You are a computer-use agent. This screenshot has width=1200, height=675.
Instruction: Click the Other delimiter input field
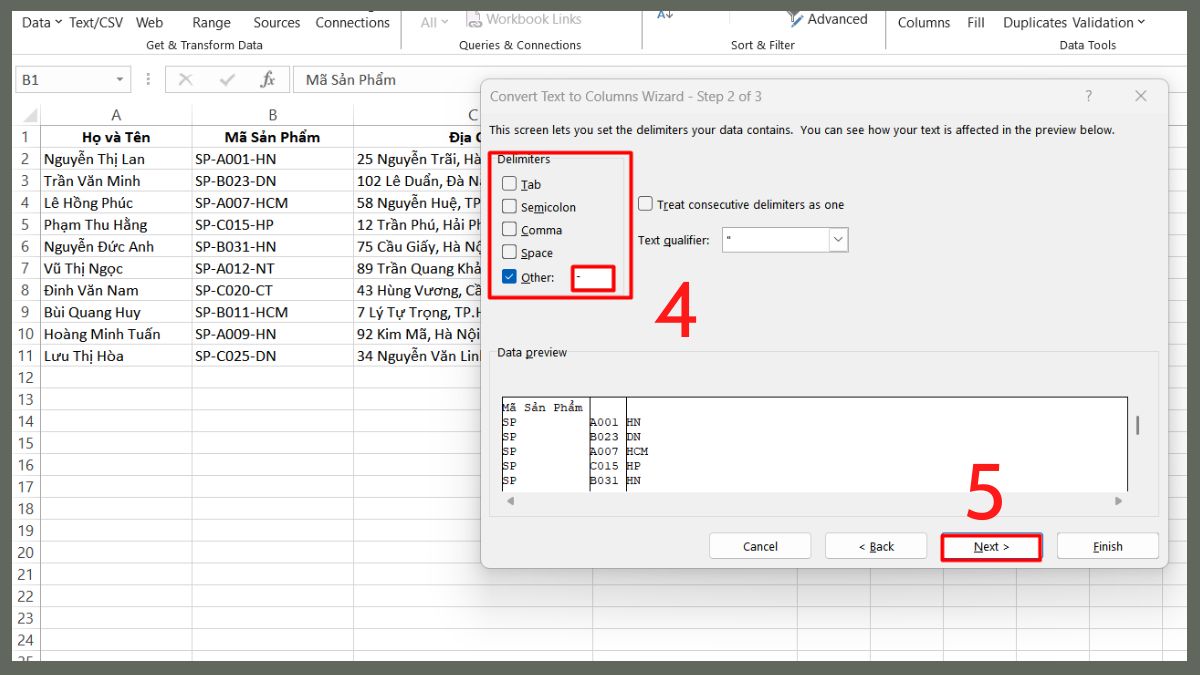(593, 277)
